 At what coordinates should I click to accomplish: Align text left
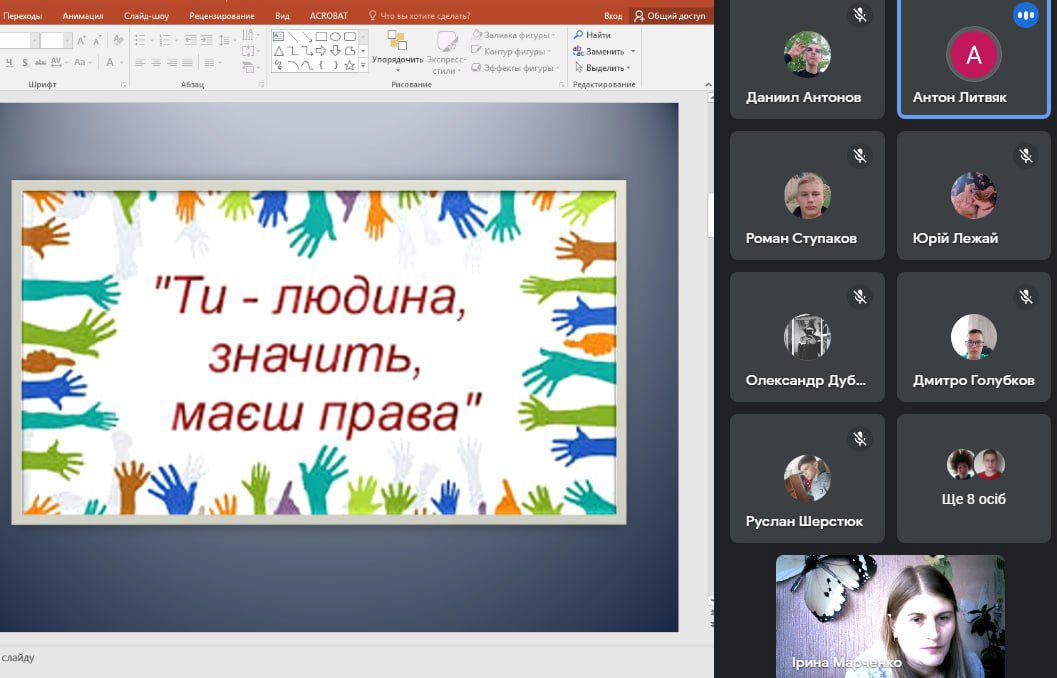(140, 63)
